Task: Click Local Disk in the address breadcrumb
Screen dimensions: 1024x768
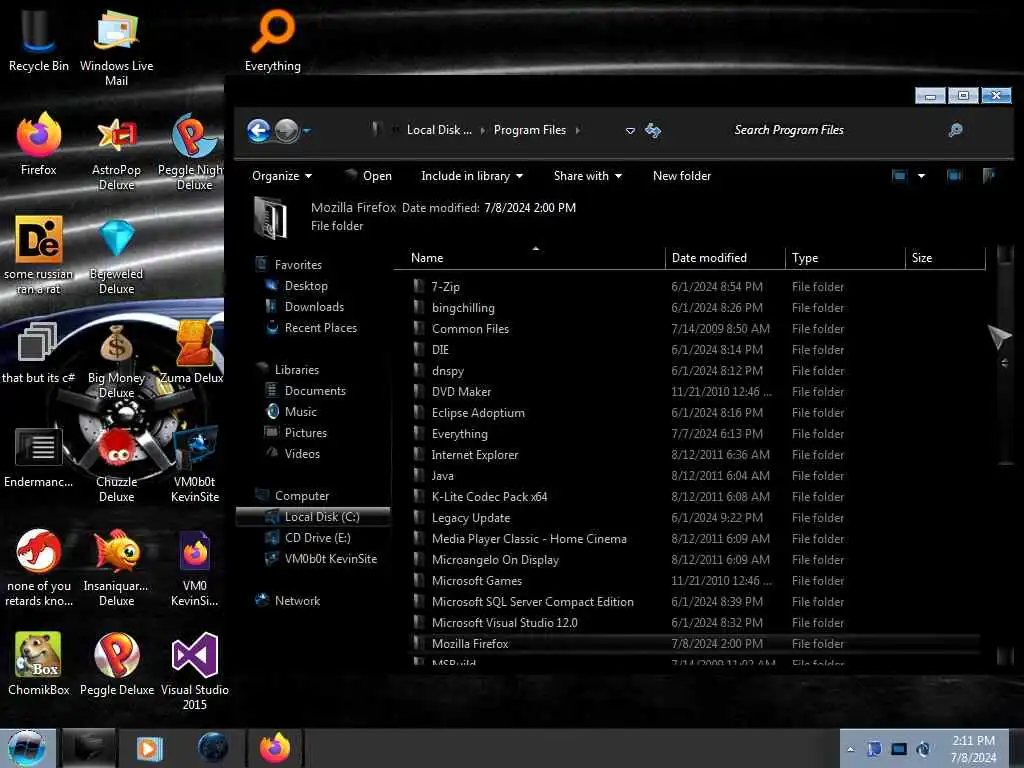Action: pos(439,130)
